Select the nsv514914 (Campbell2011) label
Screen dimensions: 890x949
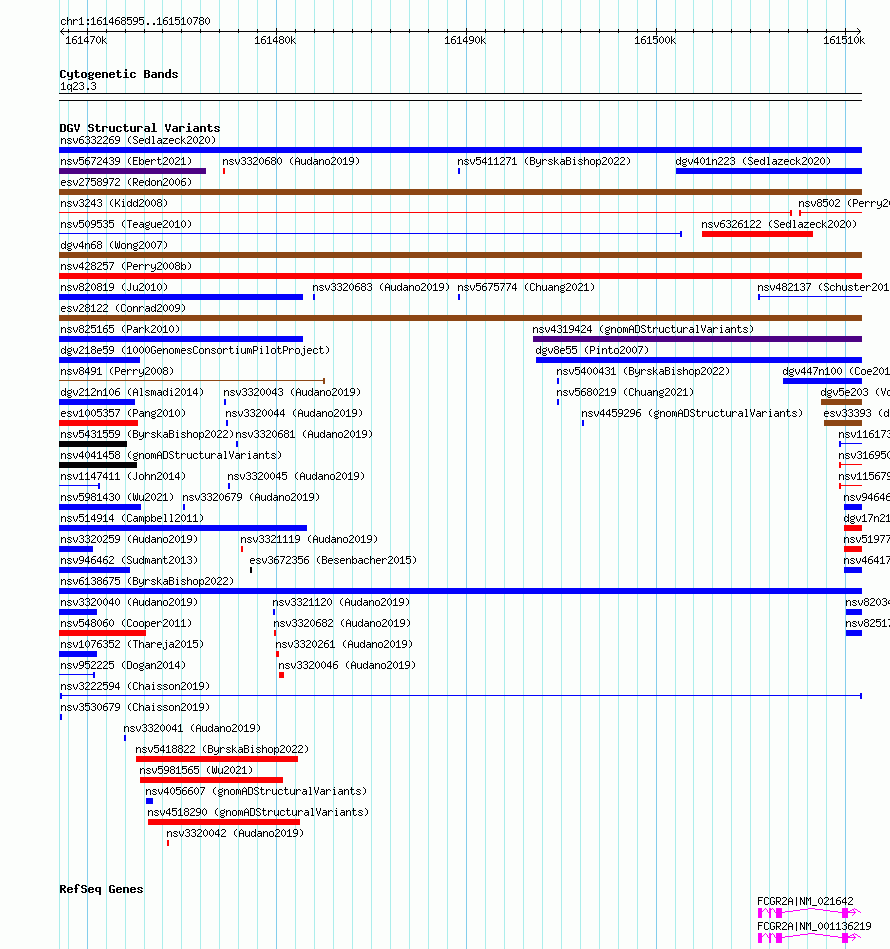coord(132,519)
